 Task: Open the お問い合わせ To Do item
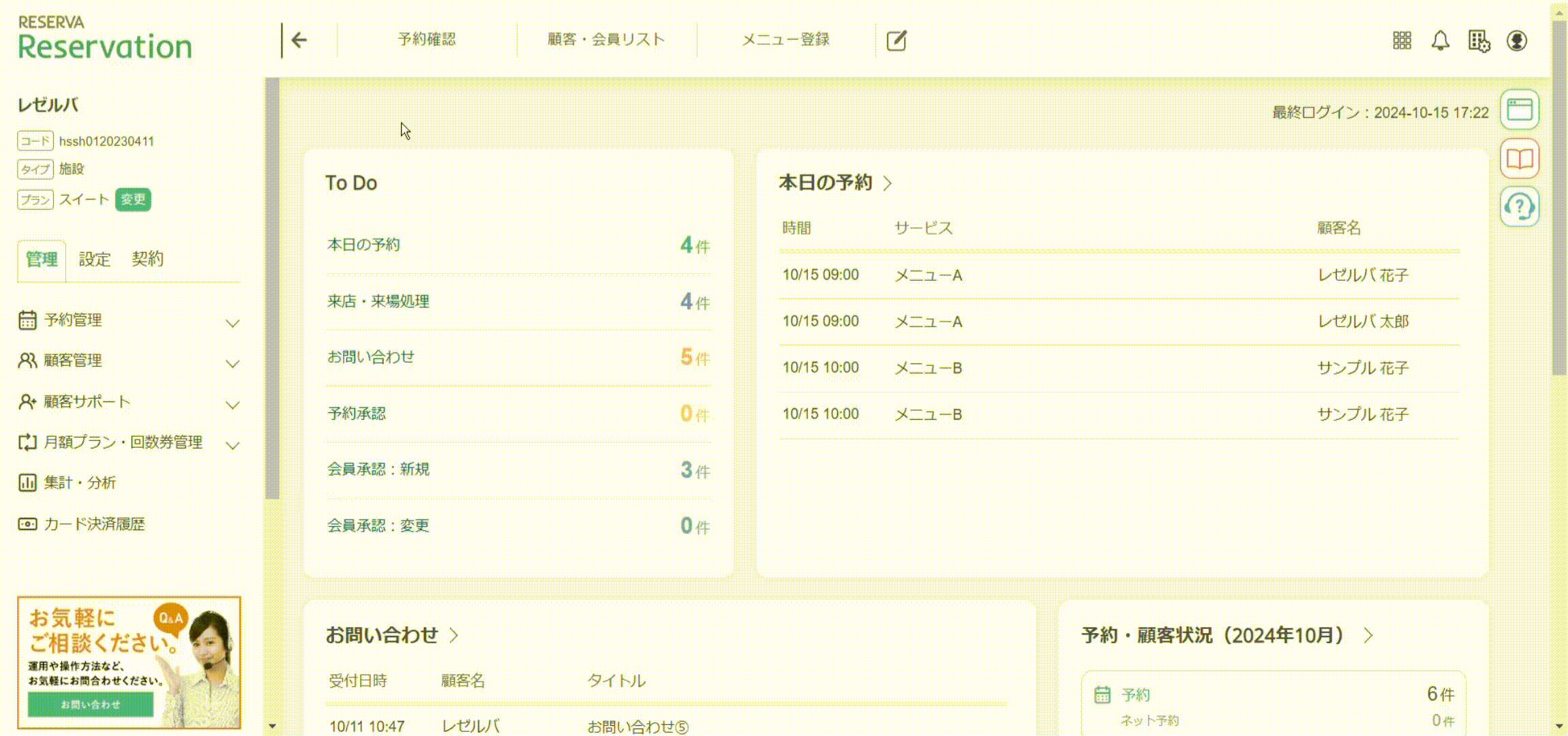point(518,357)
